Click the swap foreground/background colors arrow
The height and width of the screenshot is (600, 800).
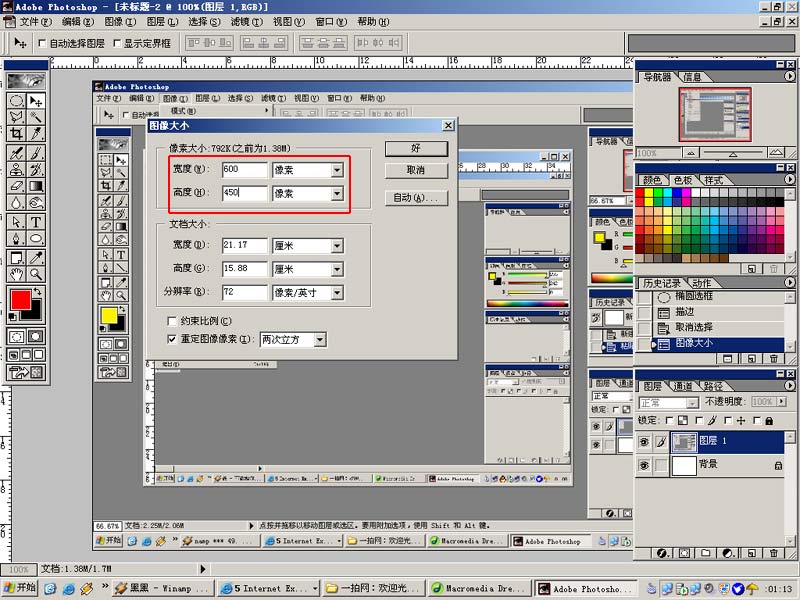(37, 291)
